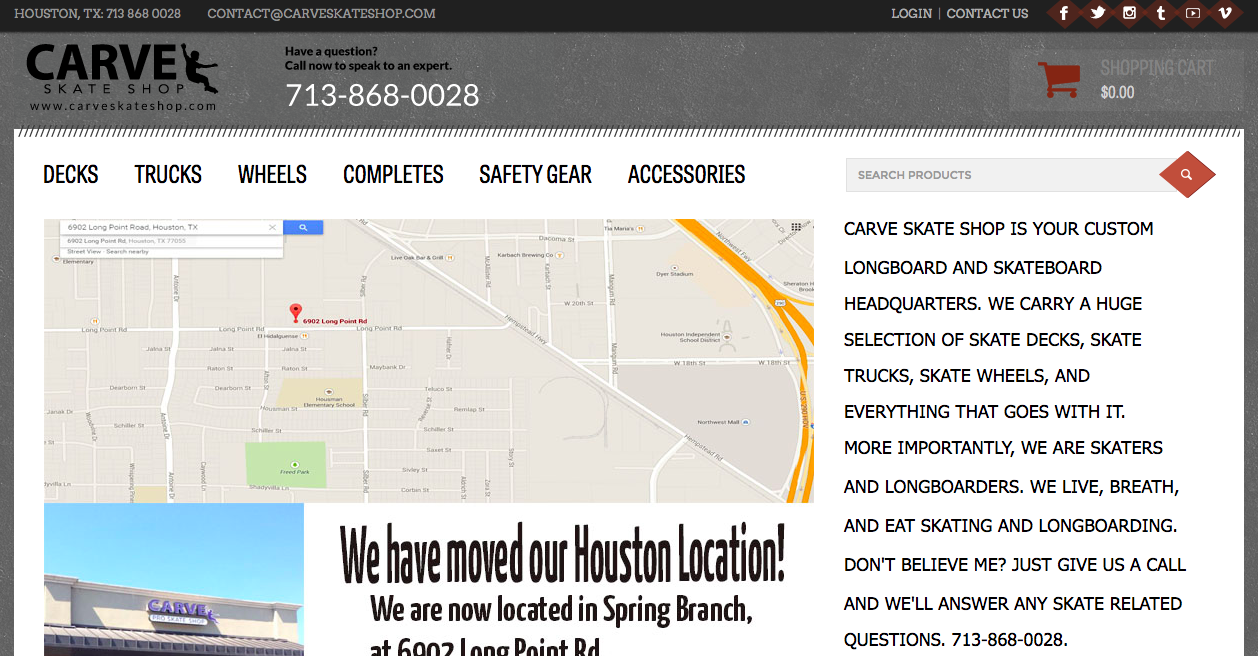Click the red search magnifier button
Screen dimensions: 1258x656
pos(1187,175)
